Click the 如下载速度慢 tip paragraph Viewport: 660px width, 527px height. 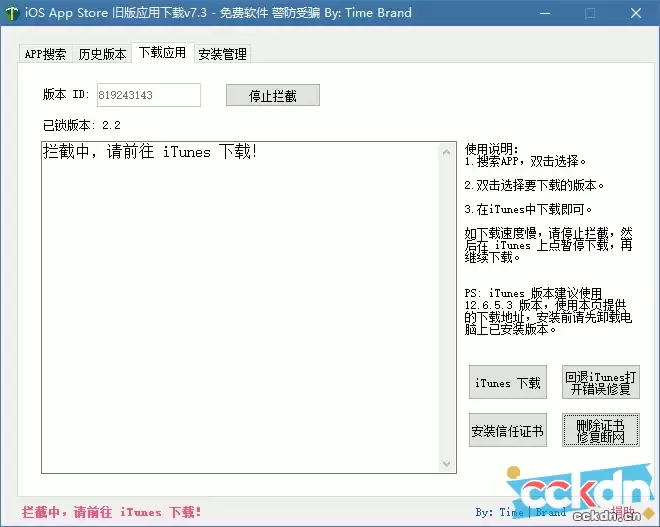coord(548,245)
